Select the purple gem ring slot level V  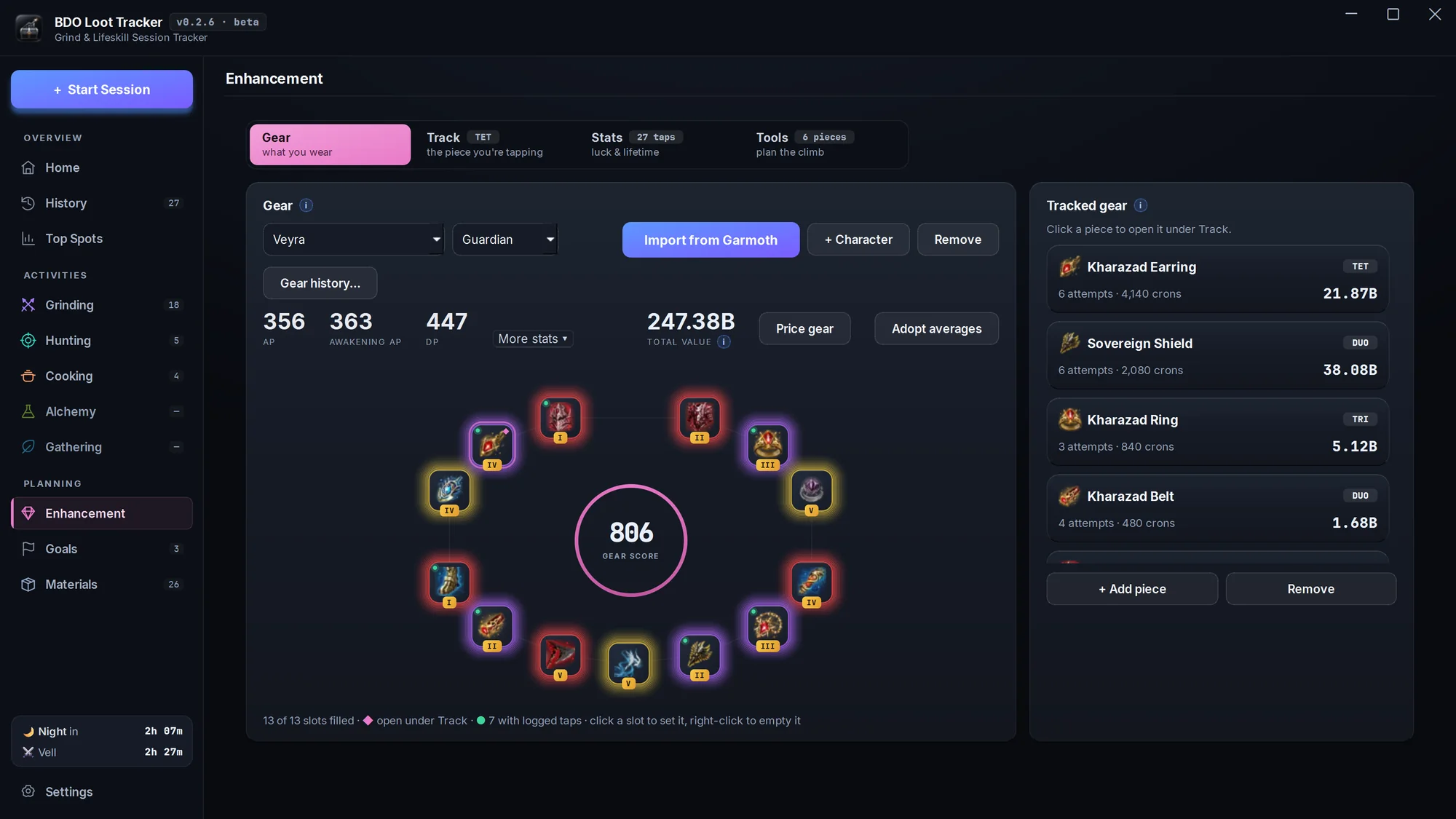pos(811,491)
